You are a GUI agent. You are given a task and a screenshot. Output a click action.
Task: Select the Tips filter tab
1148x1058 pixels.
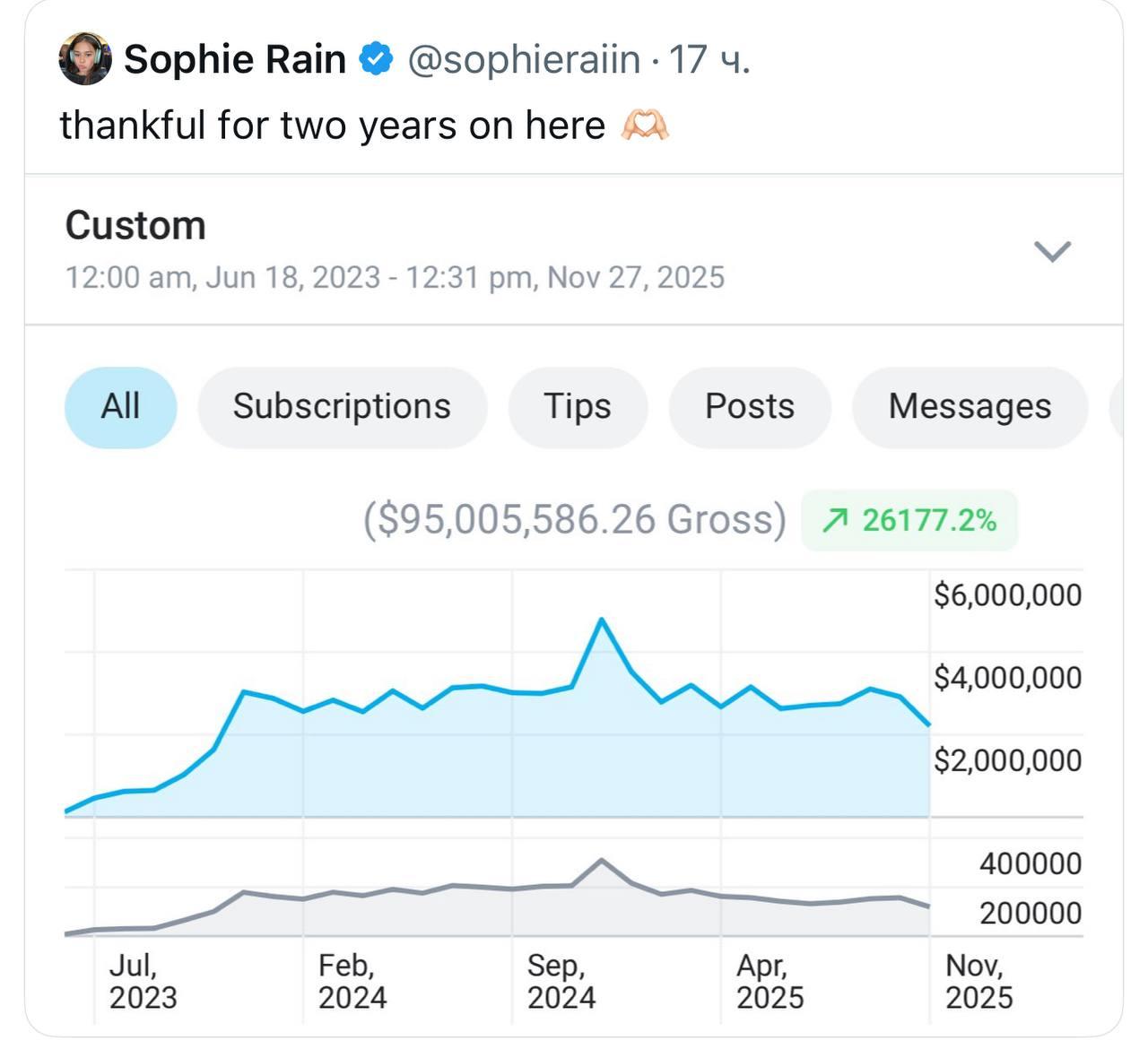577,407
